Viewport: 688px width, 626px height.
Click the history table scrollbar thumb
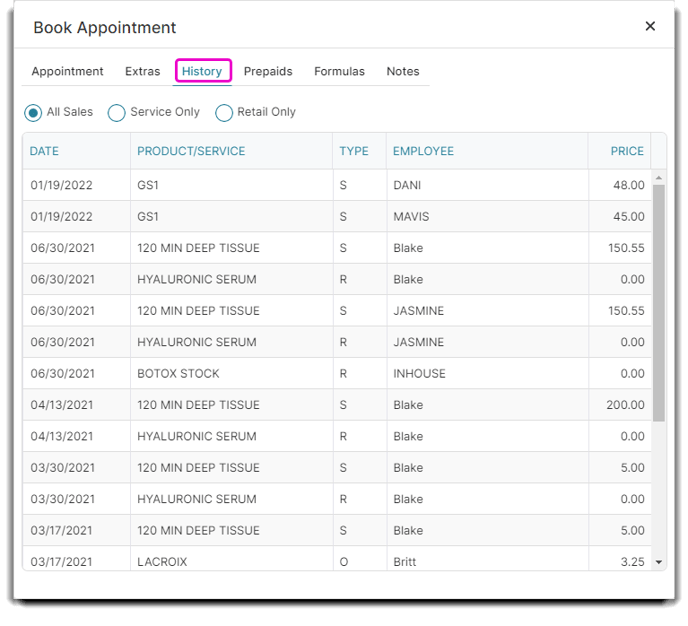click(659, 303)
